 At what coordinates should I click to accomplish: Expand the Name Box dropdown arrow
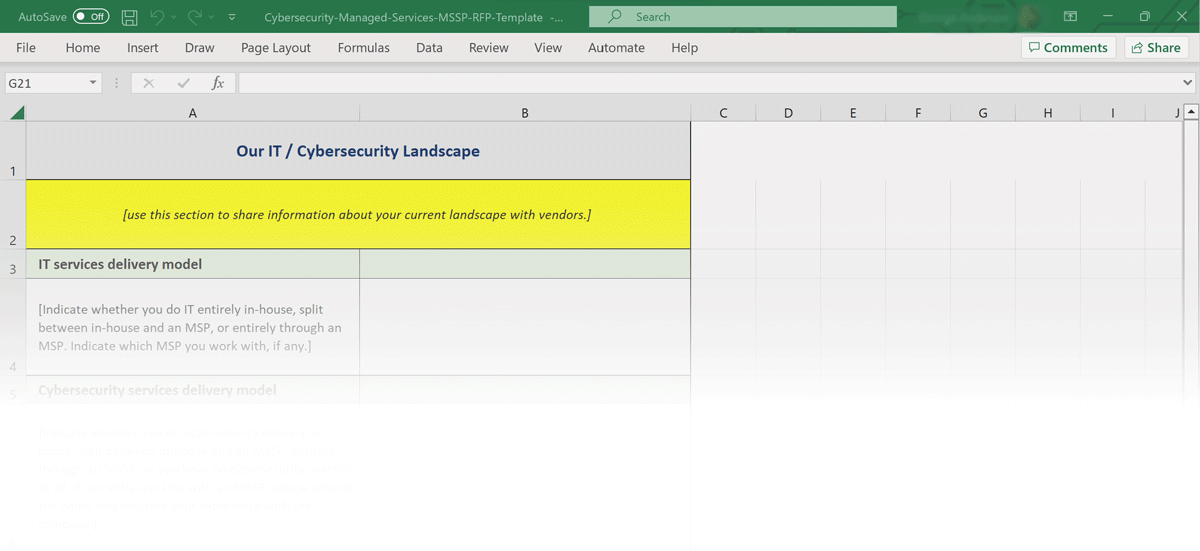pyautogui.click(x=93, y=84)
